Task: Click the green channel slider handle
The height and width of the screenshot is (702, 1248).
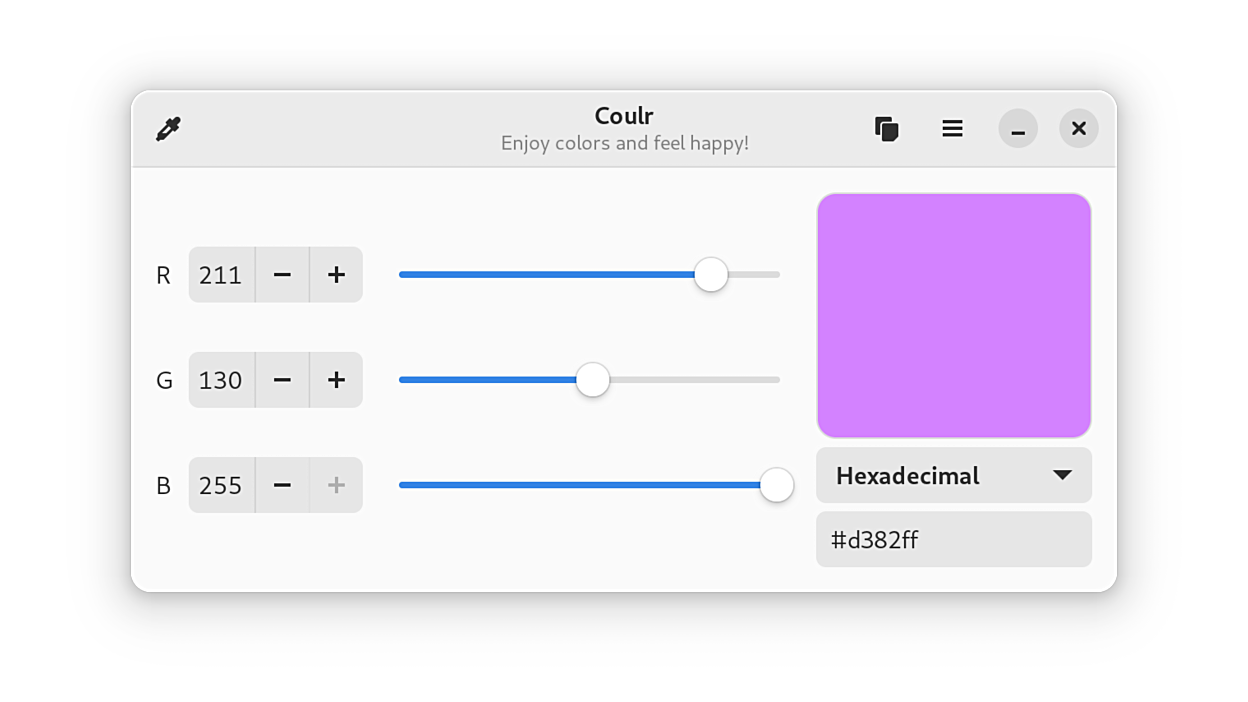Action: pos(592,380)
